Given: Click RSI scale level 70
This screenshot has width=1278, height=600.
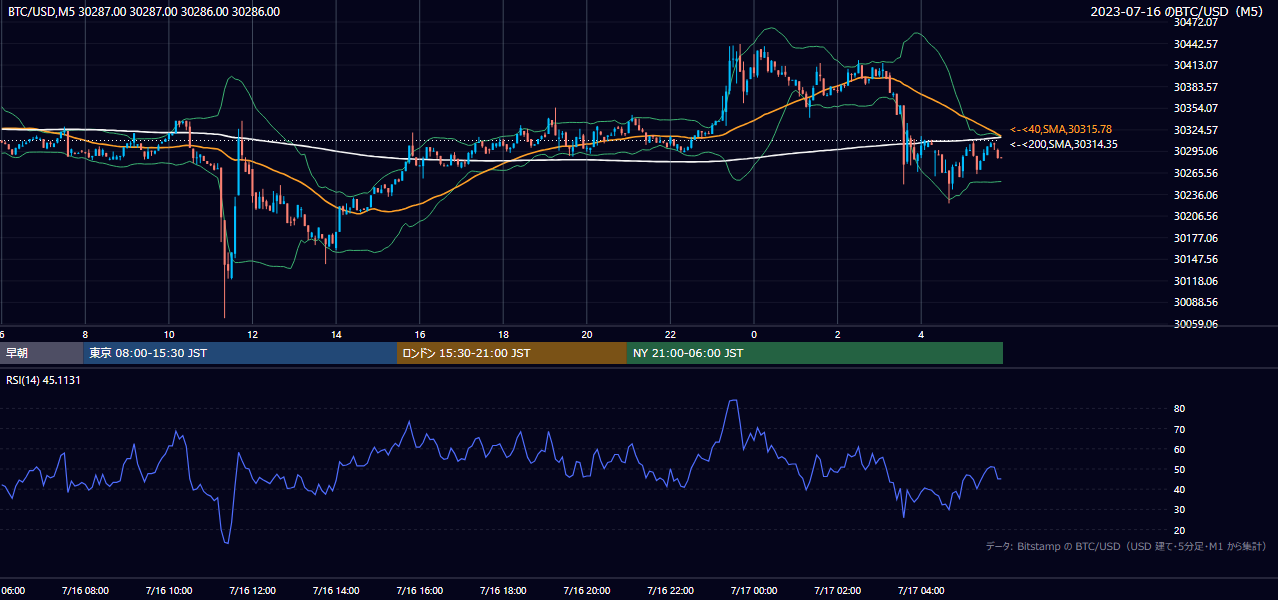Looking at the screenshot, I should [1180, 429].
